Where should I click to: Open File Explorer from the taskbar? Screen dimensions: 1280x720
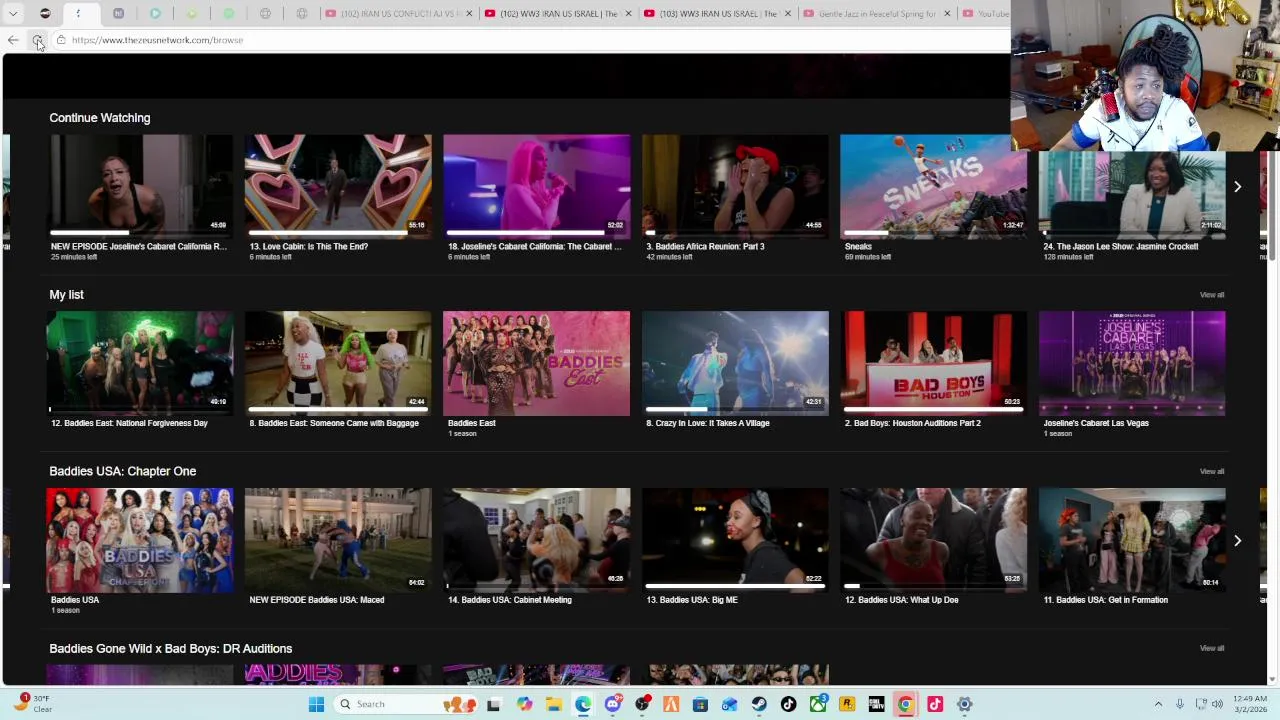point(554,704)
